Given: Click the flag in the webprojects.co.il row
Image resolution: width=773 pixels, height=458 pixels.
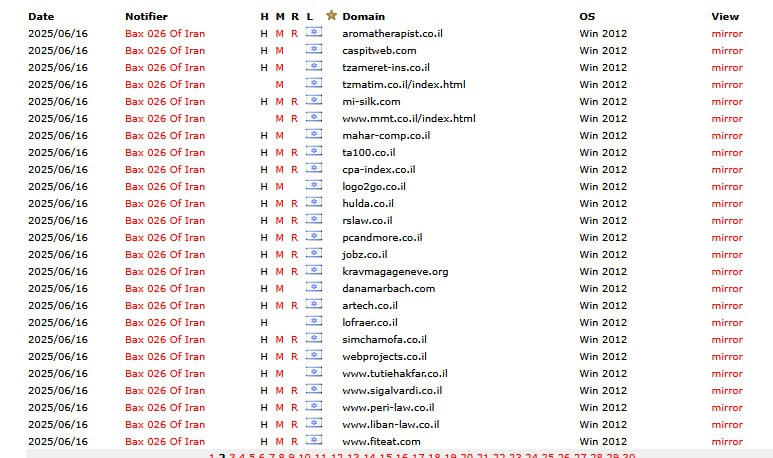Looking at the screenshot, I should [x=314, y=355].
